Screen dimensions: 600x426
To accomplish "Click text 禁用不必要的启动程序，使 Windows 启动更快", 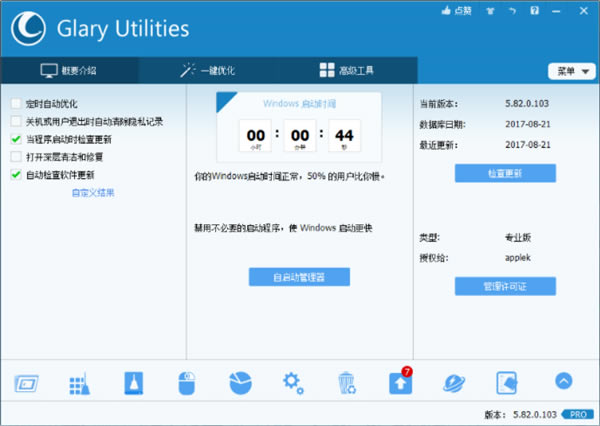I will tap(283, 228).
